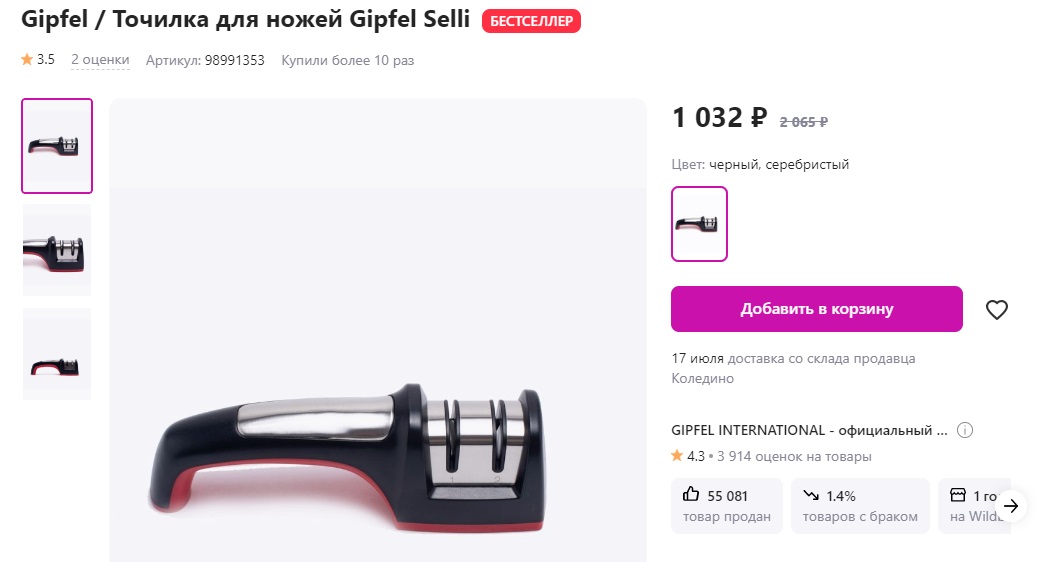Click the seller's 4.3 rating star
This screenshot has width=1043, height=562.
click(x=677, y=456)
